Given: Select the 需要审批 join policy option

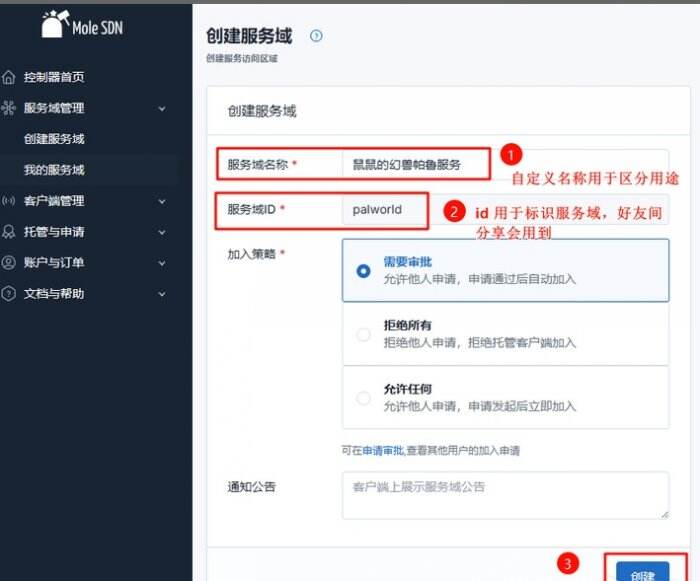Looking at the screenshot, I should [364, 270].
